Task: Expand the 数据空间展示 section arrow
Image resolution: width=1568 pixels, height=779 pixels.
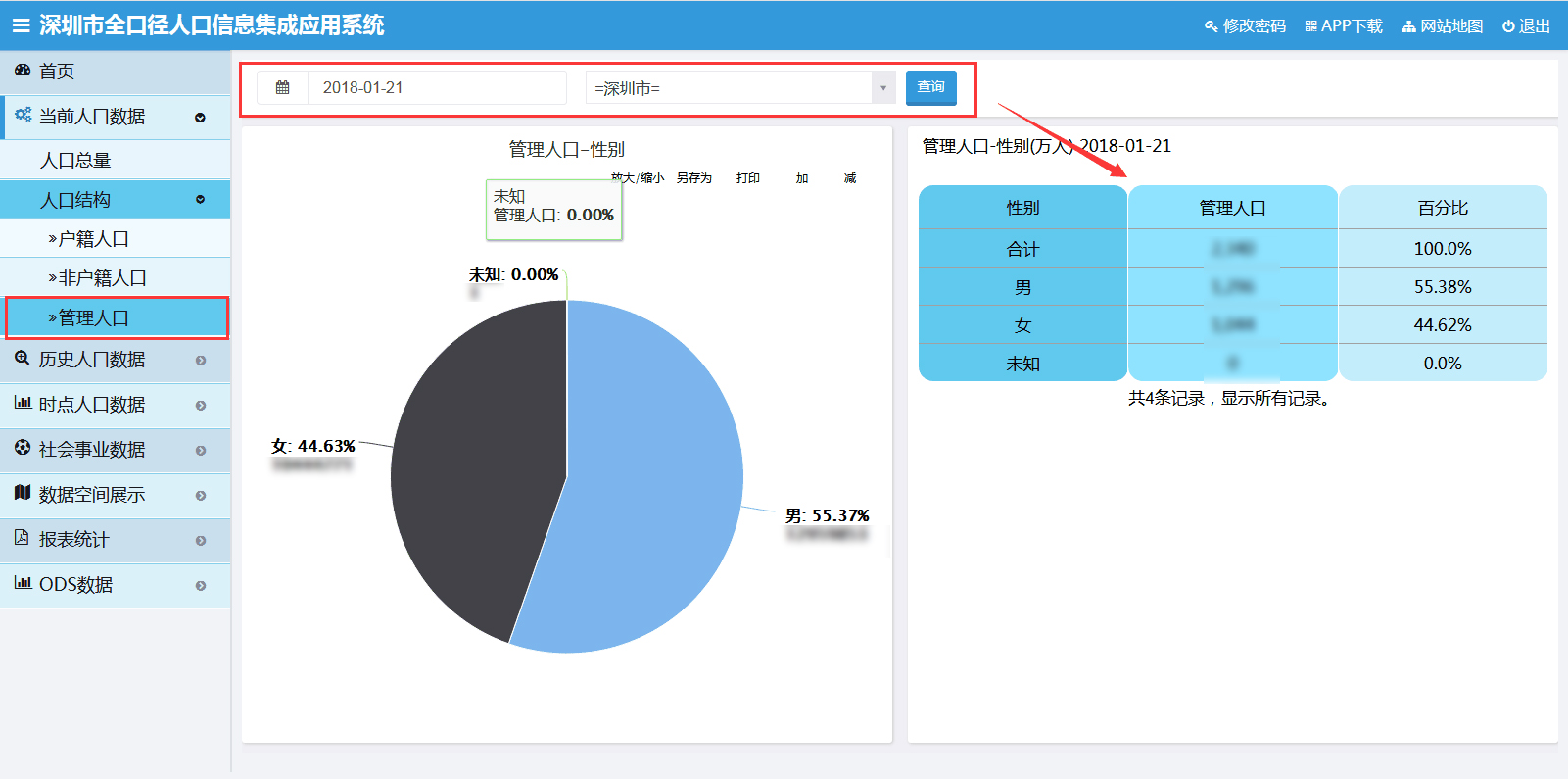Action: (201, 496)
